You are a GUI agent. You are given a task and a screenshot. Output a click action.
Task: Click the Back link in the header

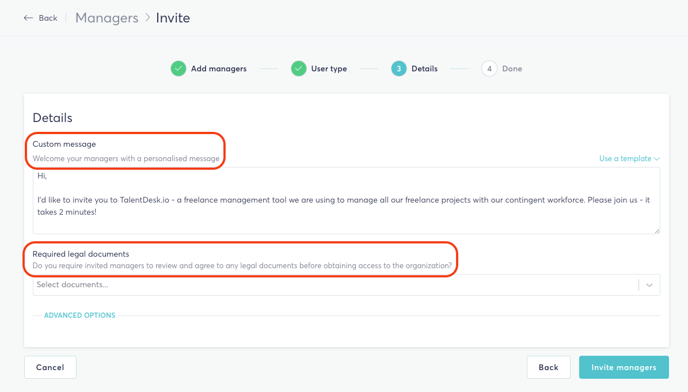coord(48,18)
